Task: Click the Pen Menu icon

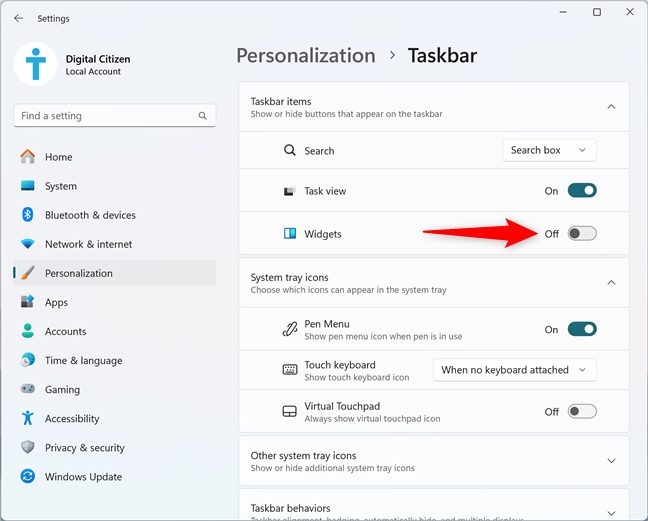Action: [290, 329]
